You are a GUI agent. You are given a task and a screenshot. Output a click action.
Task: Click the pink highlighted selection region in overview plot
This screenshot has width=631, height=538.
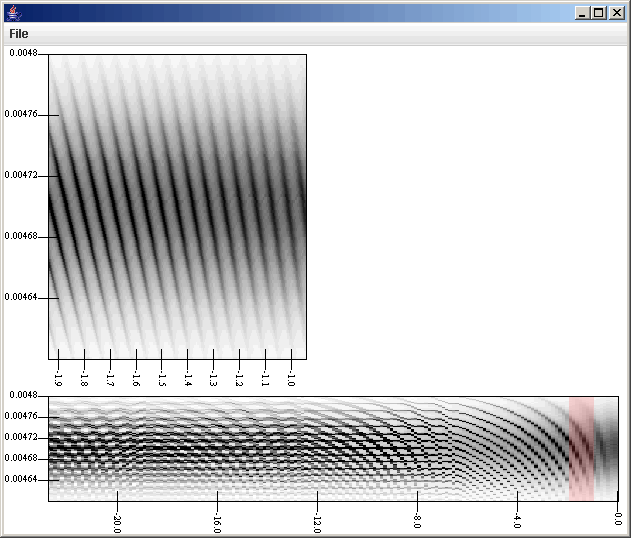[x=582, y=449]
